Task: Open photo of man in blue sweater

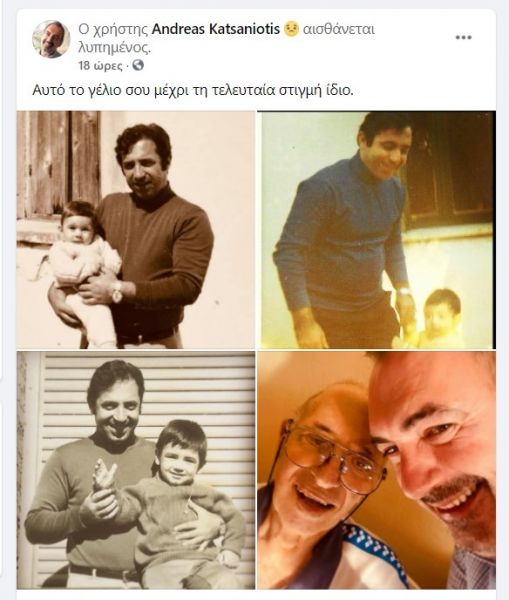Action: (x=377, y=230)
